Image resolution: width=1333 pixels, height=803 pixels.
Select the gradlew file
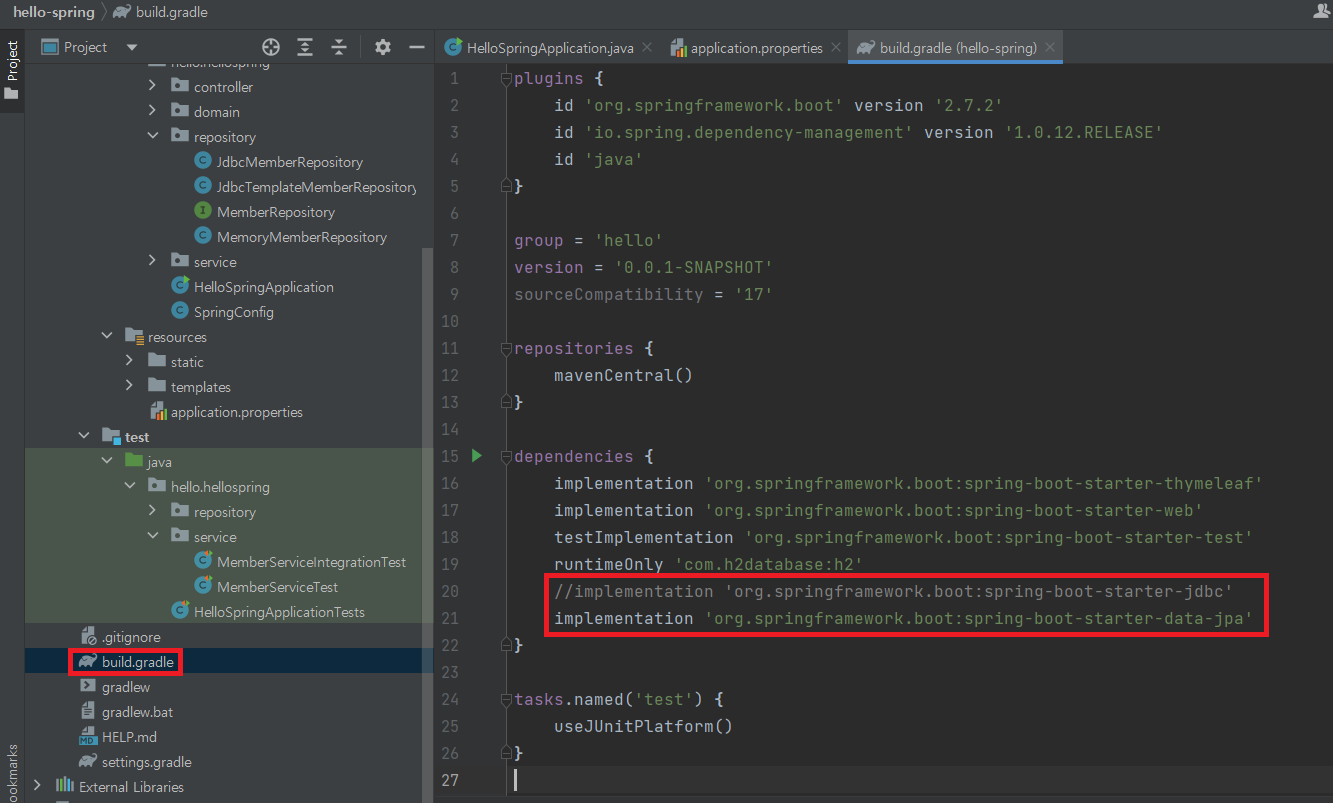click(126, 687)
